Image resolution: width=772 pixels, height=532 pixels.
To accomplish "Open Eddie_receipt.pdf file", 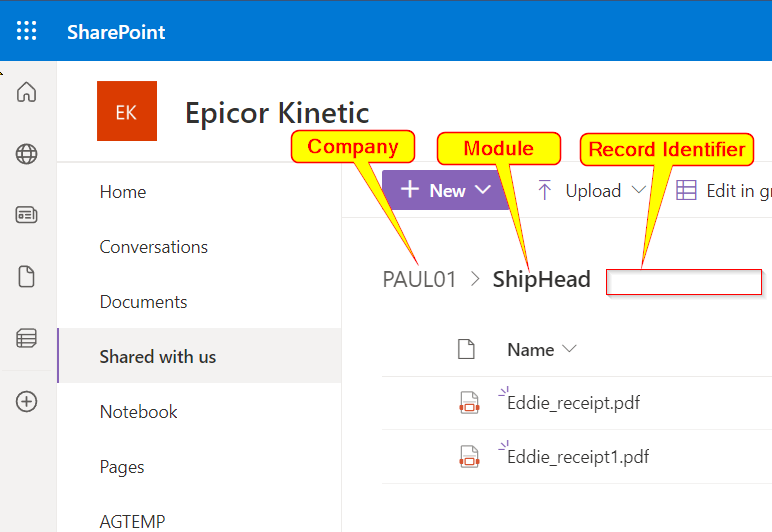I will click(x=573, y=403).
